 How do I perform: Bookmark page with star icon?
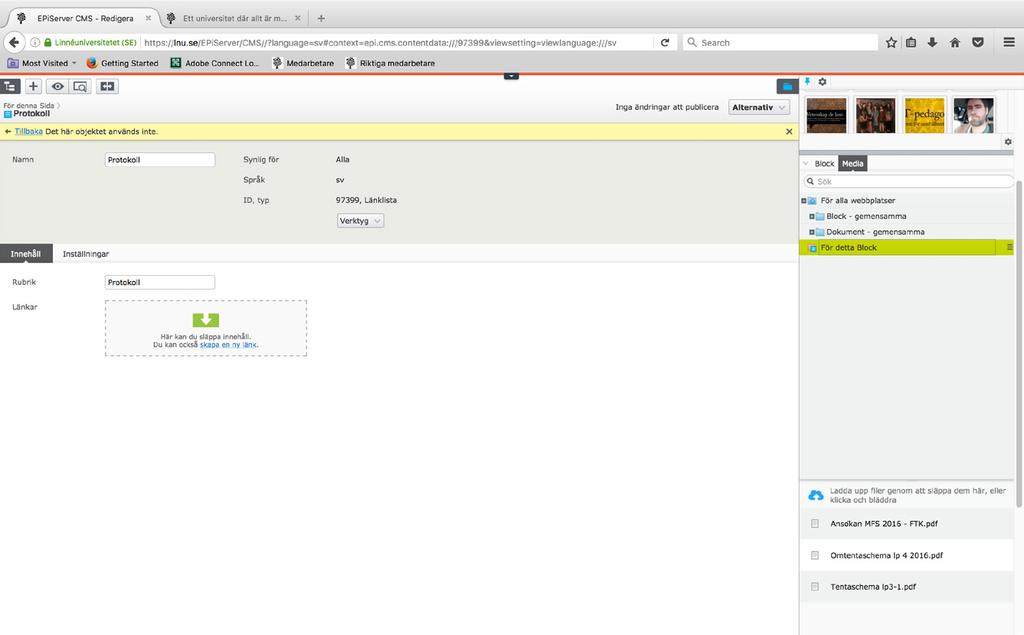click(x=891, y=42)
